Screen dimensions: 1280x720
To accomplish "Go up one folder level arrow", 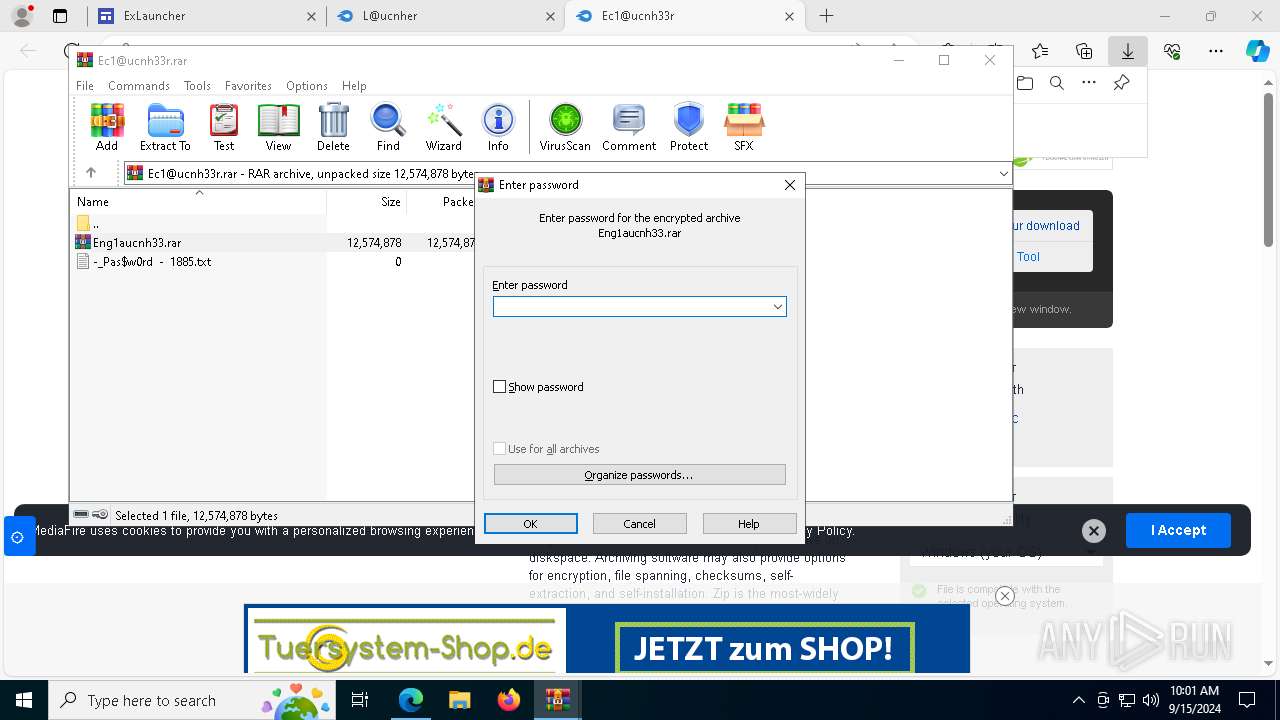I will [91, 173].
